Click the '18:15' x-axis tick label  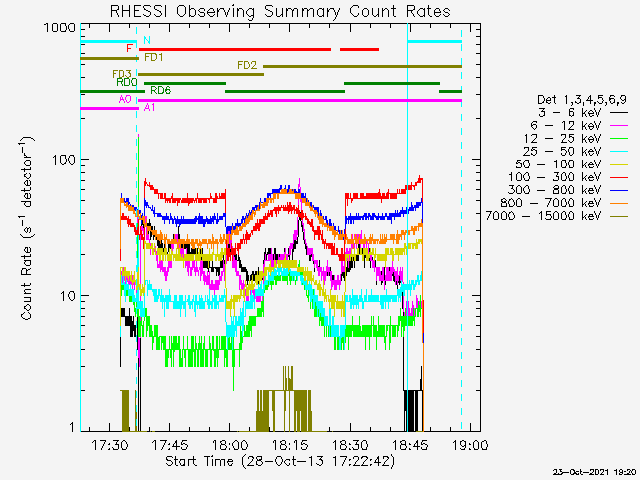click(290, 445)
